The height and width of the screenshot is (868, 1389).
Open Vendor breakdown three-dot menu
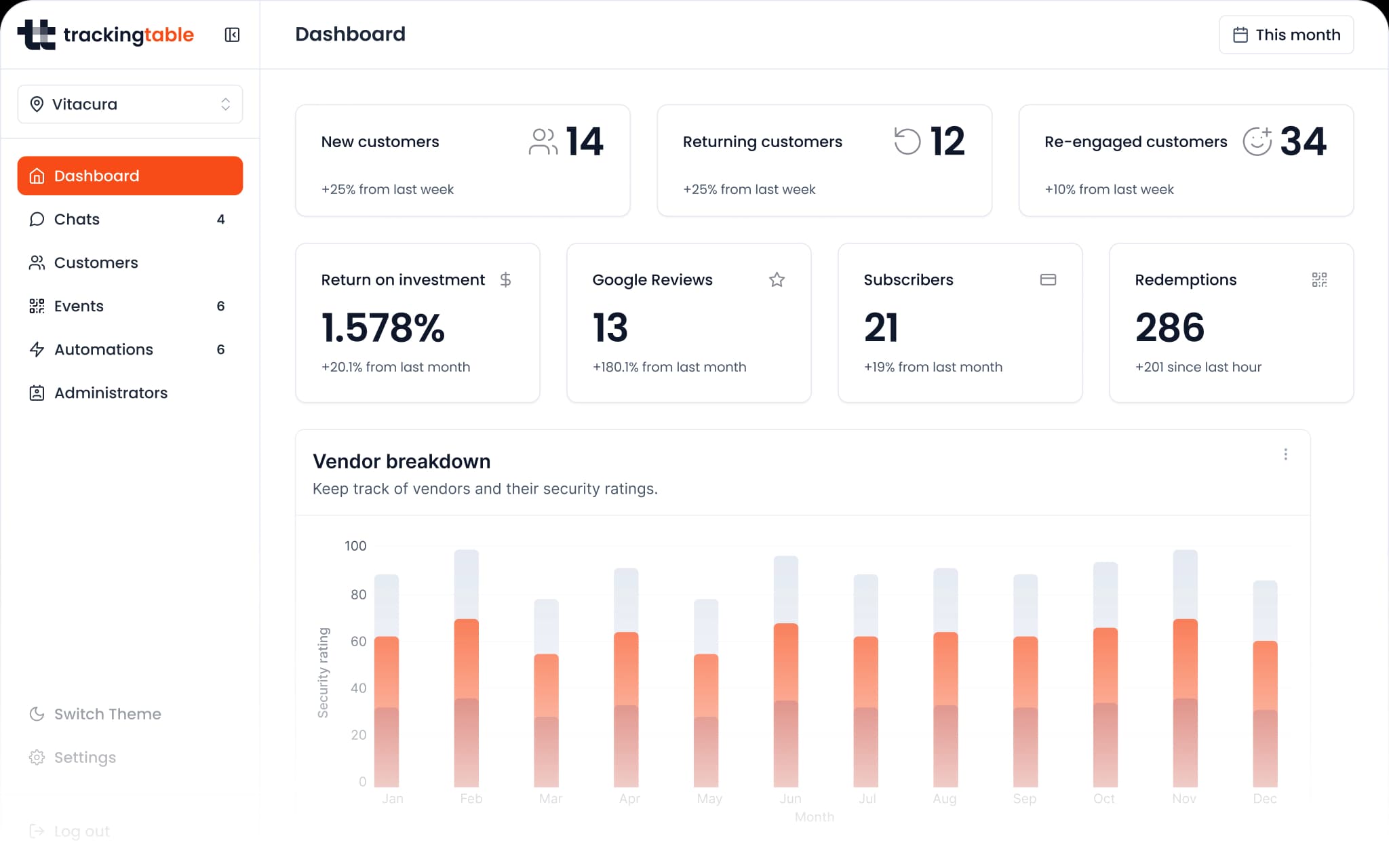pyautogui.click(x=1285, y=454)
